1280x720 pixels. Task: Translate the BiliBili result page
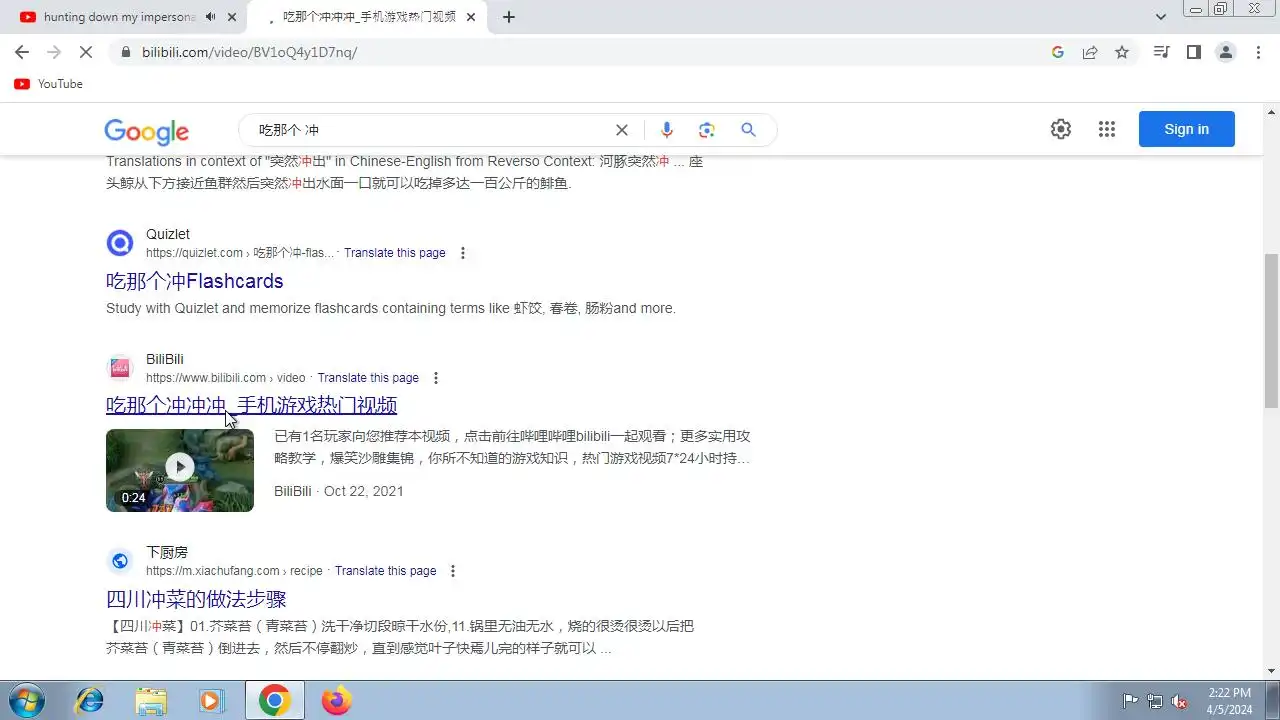point(368,378)
